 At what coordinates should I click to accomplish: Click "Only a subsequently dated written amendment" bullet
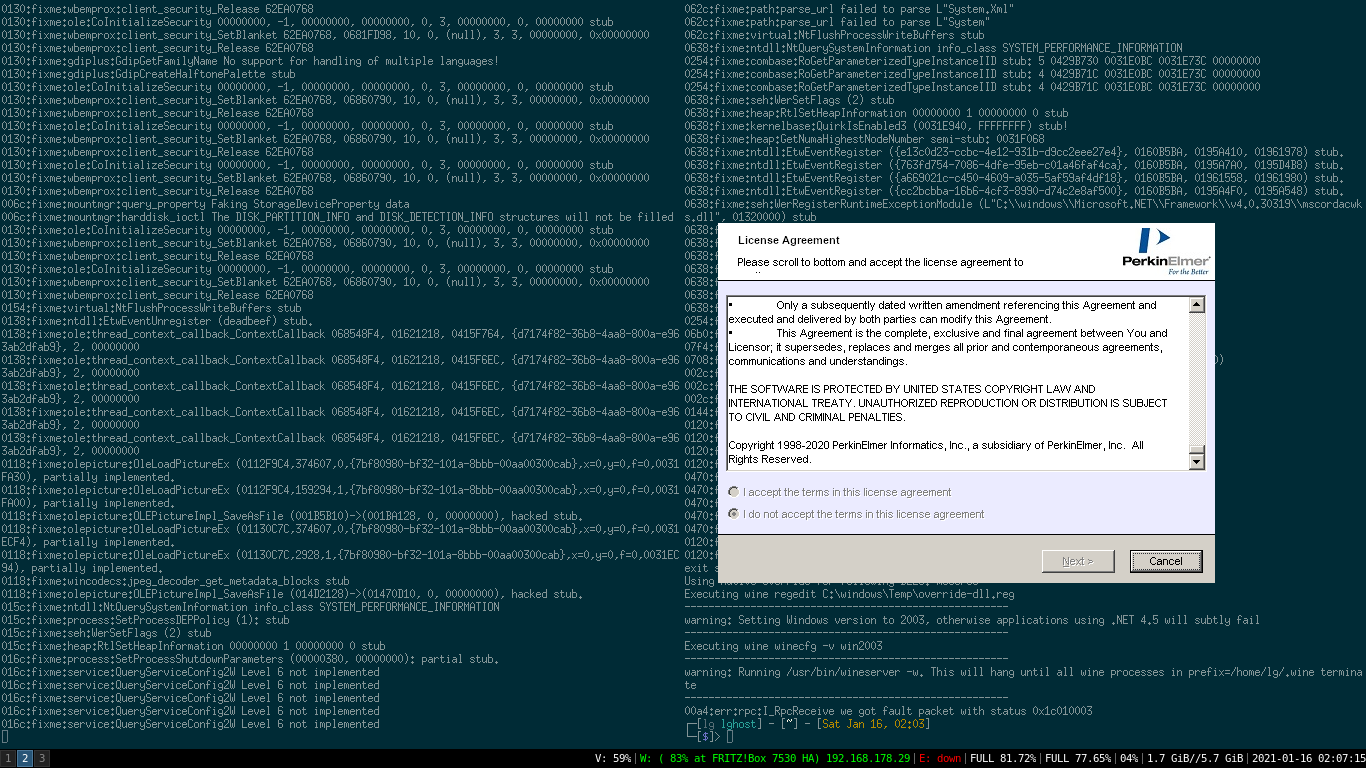point(942,312)
